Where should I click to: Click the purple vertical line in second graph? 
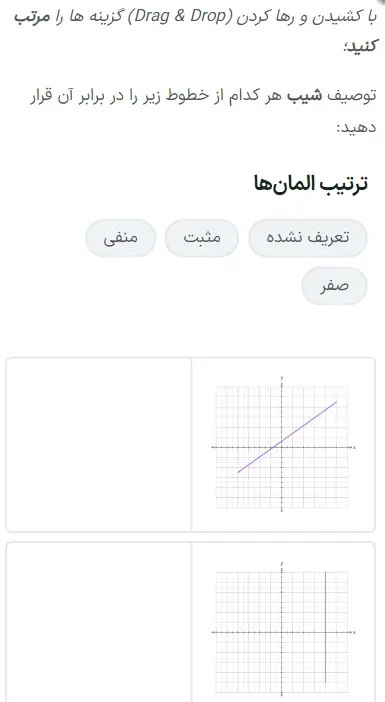click(x=325, y=627)
